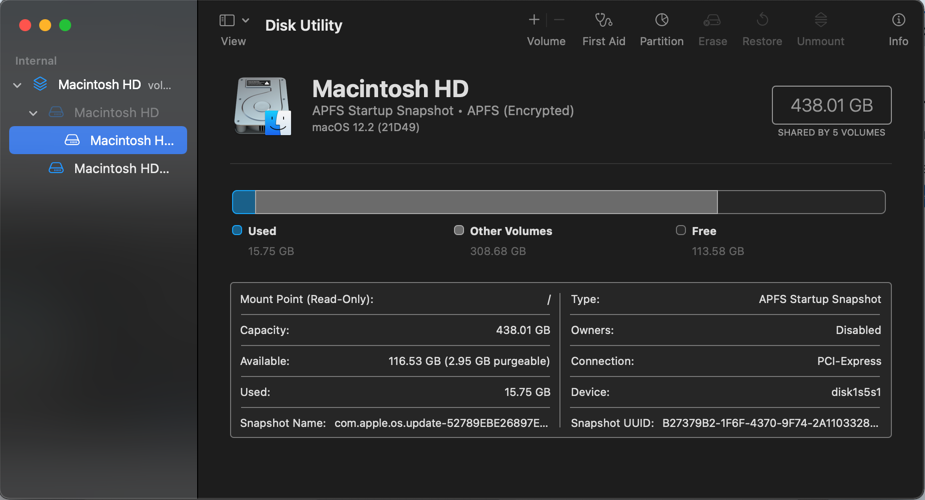Click the macOS 12.2 (21D49) text
The image size is (925, 500).
366,127
